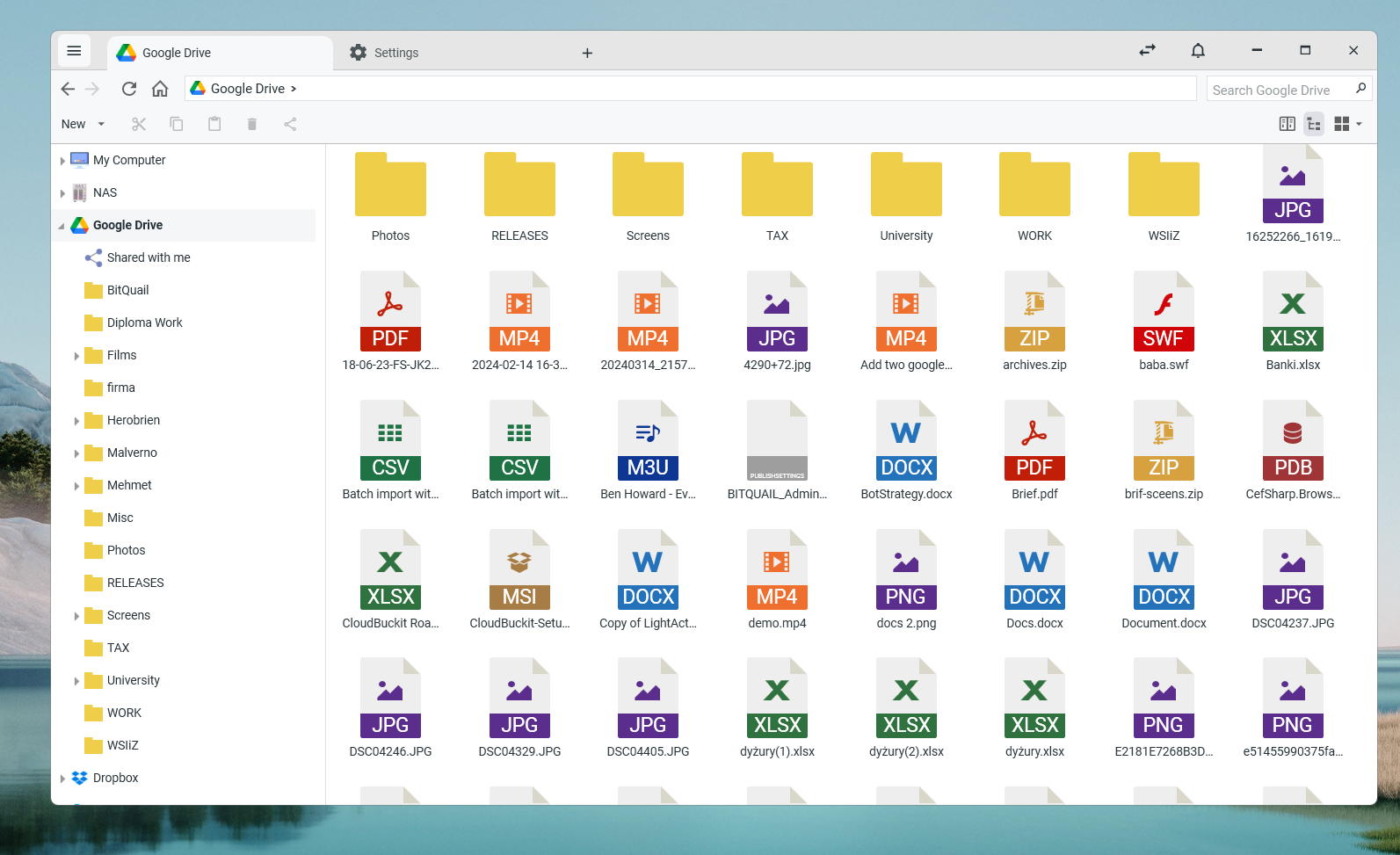Viewport: 1400px width, 855px height.
Task: Select the DSC04237.JPG file
Action: (1293, 580)
